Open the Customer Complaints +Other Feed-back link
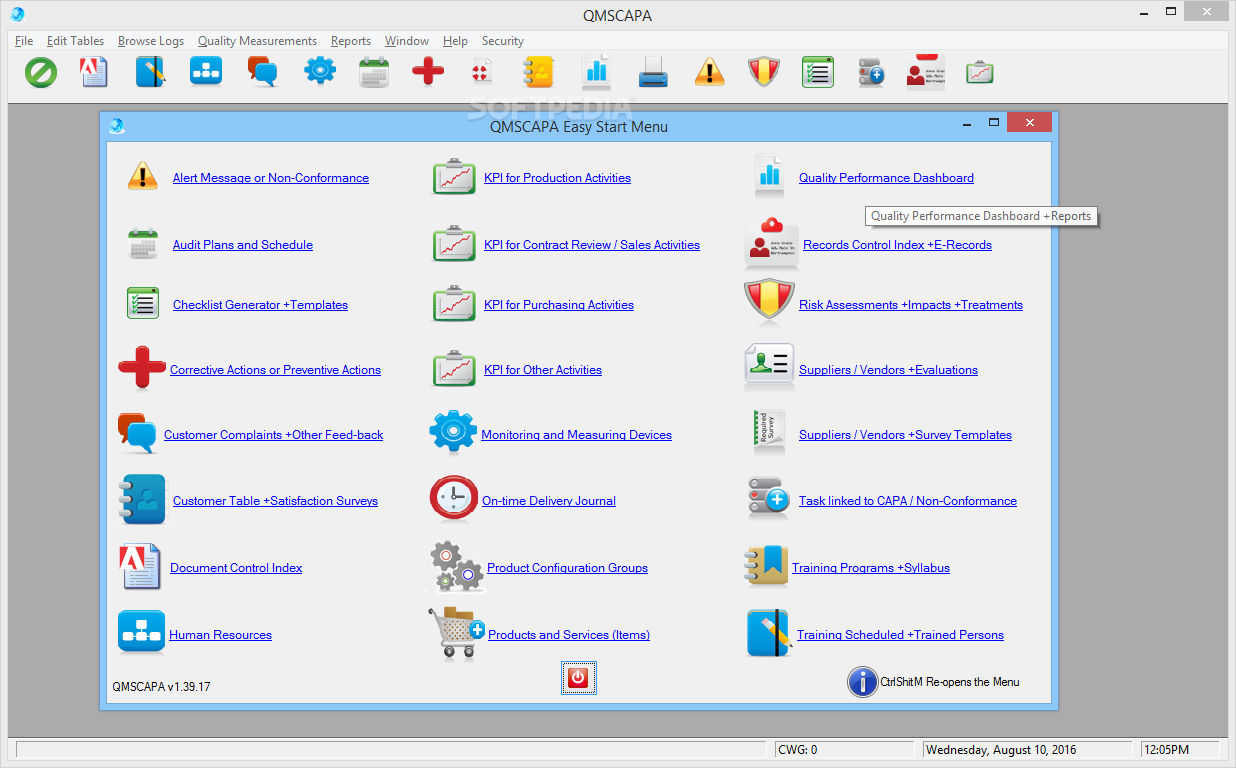Screen dimensions: 1236x768 click(x=273, y=435)
